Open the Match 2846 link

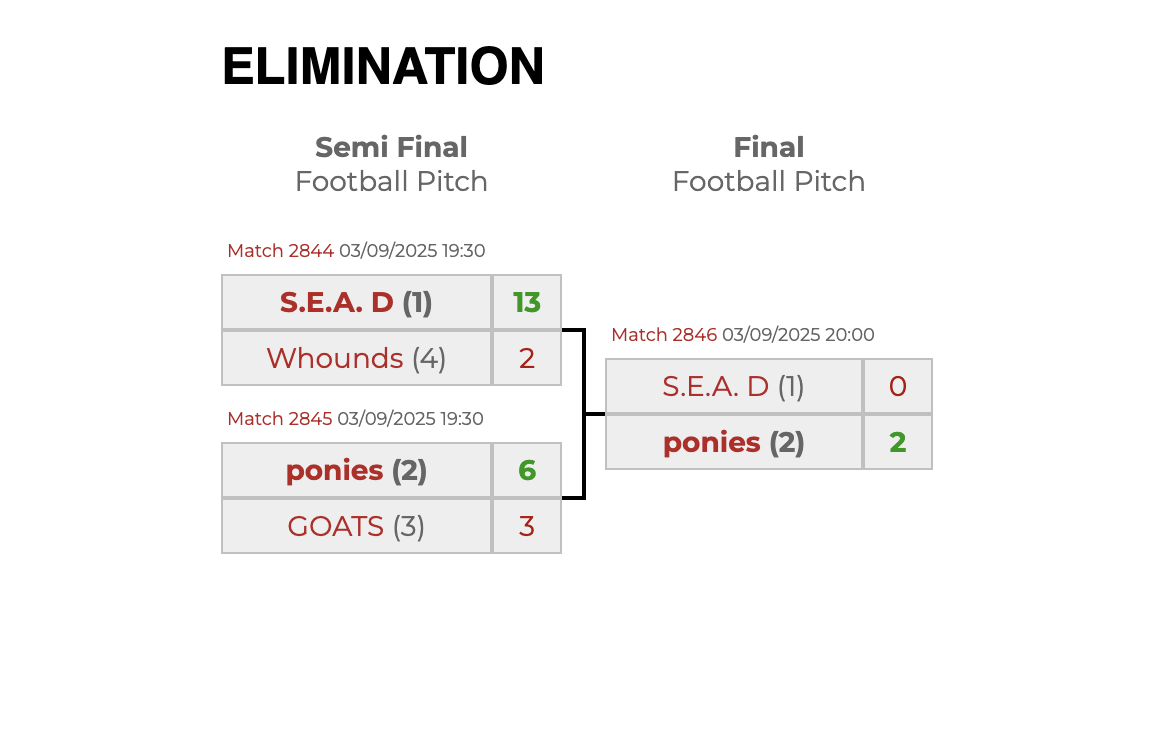[x=663, y=335]
